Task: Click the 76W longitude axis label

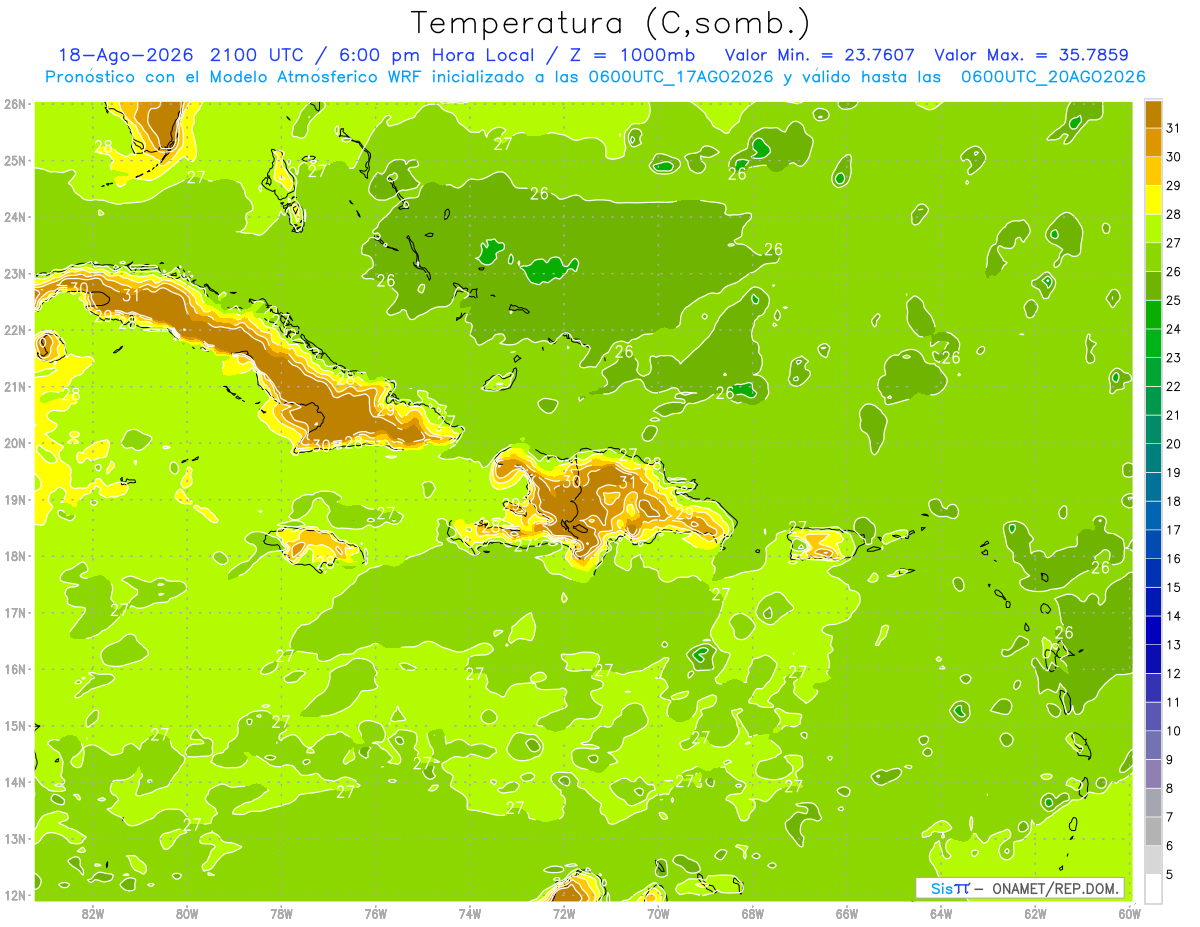Action: (x=375, y=913)
